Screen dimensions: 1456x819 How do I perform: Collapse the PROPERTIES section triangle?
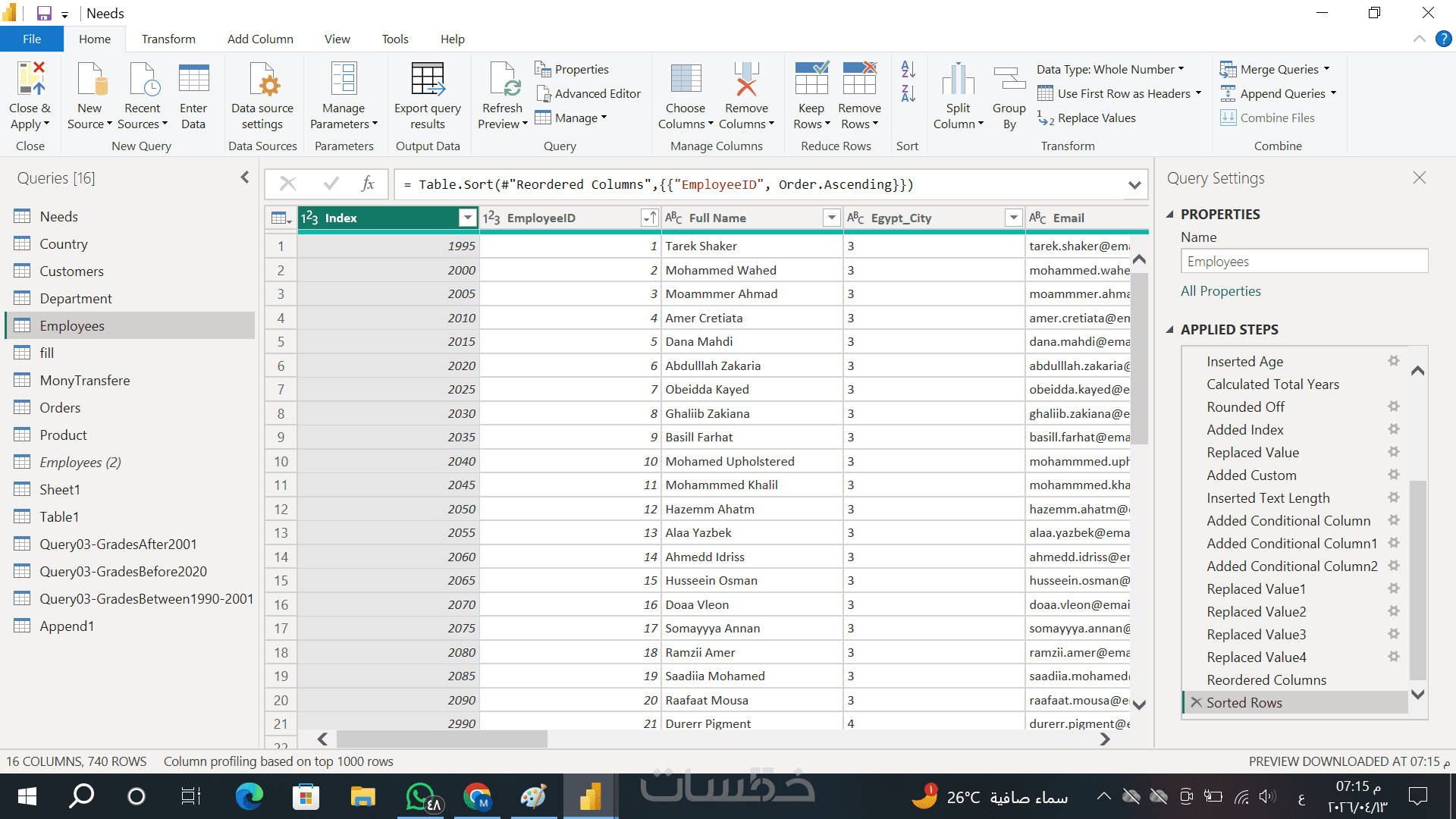tap(1170, 215)
